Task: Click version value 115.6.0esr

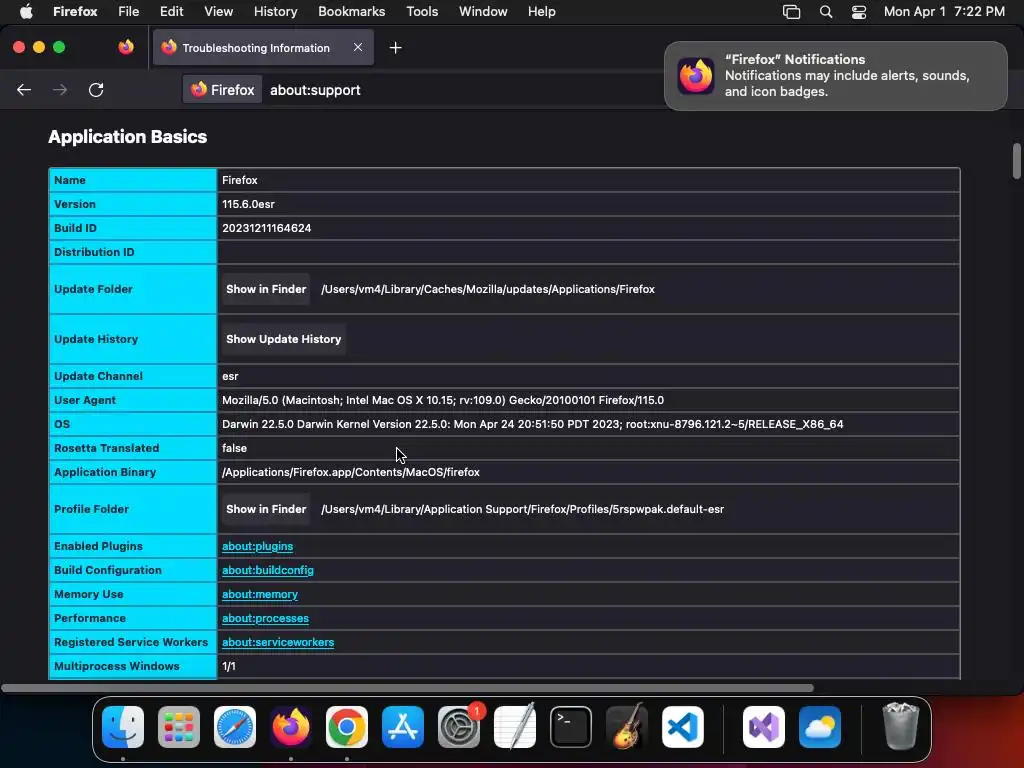Action: click(248, 204)
